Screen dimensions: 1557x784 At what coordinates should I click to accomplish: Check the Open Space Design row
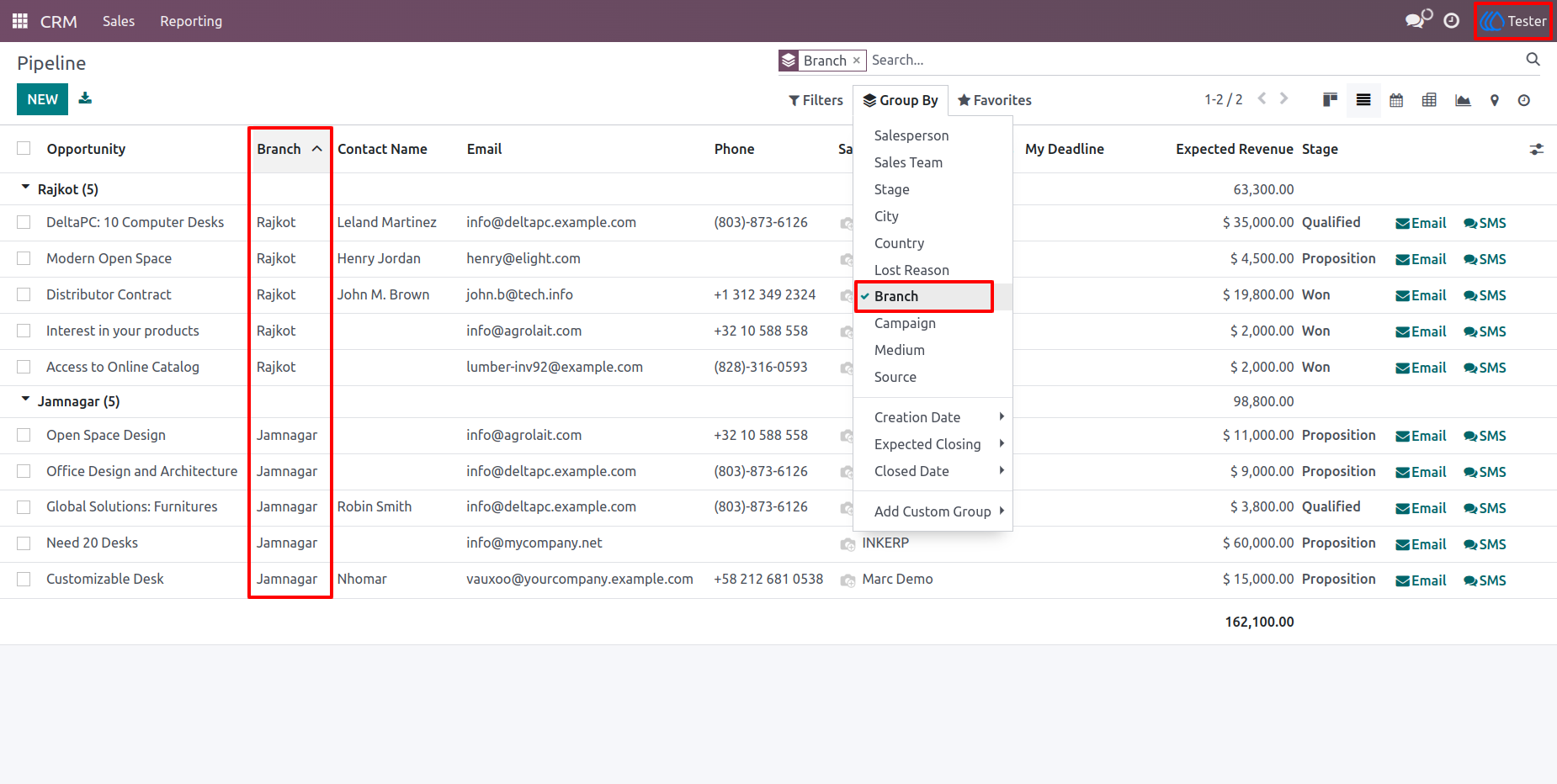(24, 435)
